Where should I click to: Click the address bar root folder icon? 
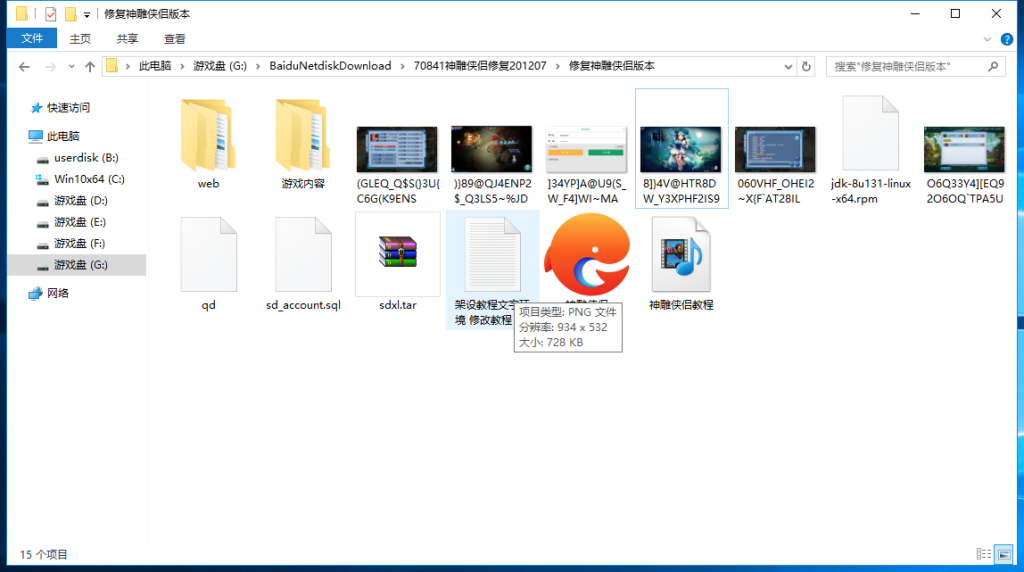pos(112,66)
